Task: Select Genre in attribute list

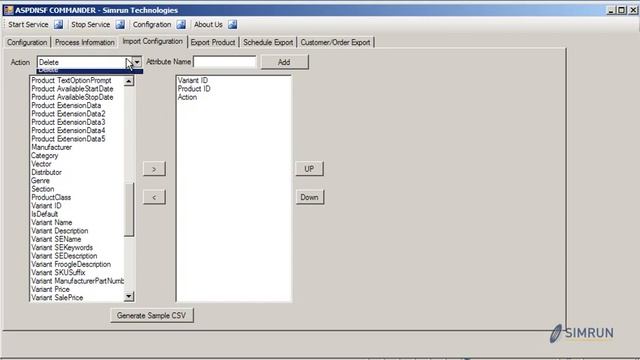Action: (40, 180)
